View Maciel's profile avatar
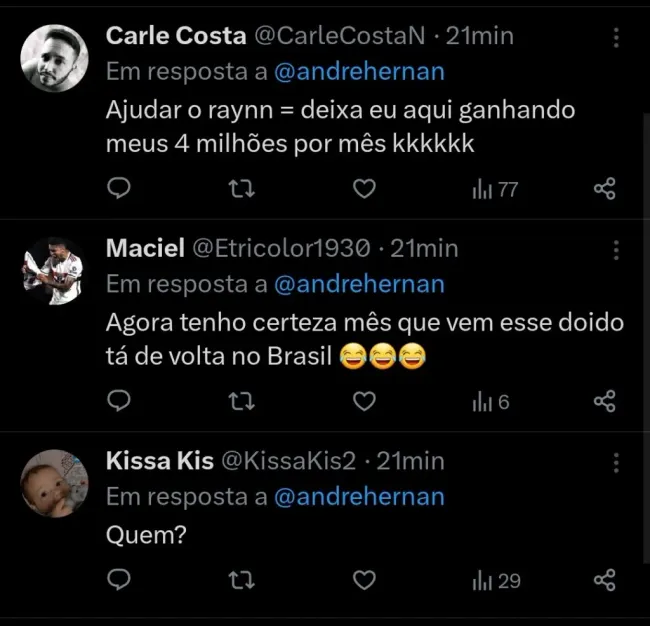This screenshot has width=650, height=626. (x=54, y=270)
